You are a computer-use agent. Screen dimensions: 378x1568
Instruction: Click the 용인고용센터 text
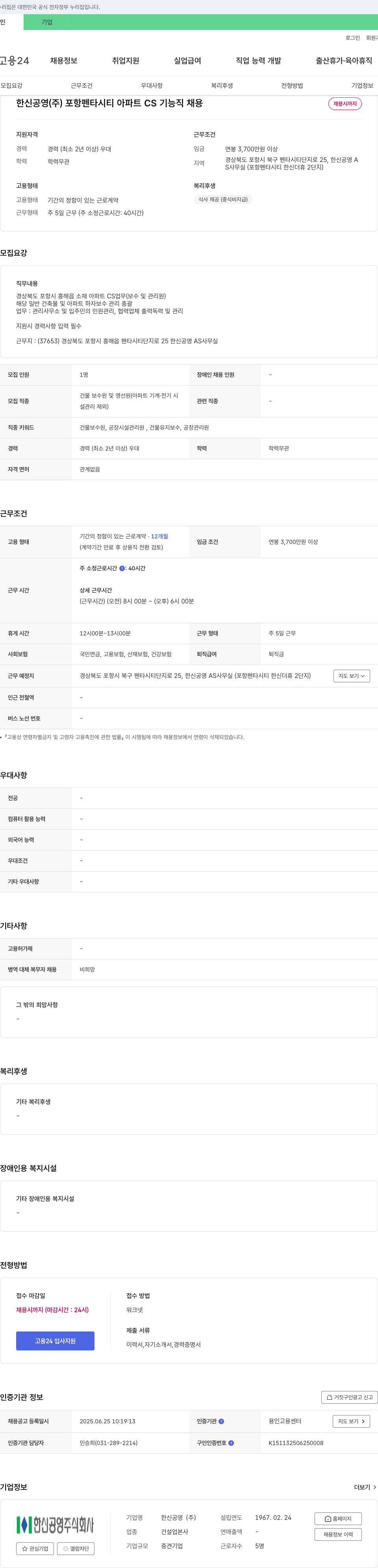[x=285, y=1421]
